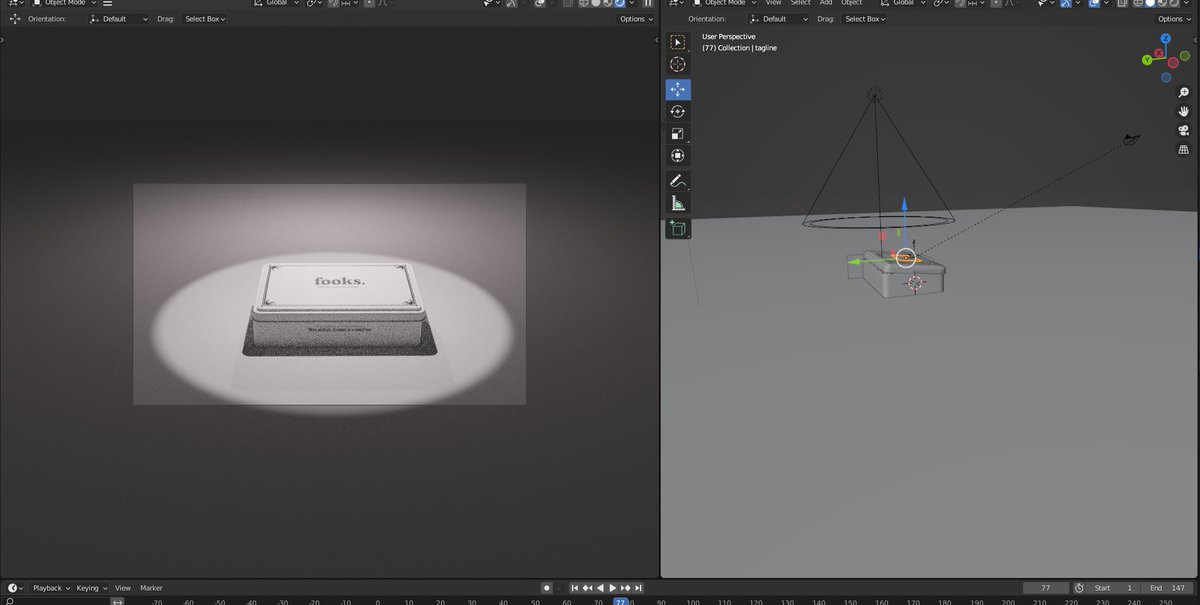Screen dimensions: 1200x605
Task: Switch left viewport to solid shading
Action: (597, 3)
